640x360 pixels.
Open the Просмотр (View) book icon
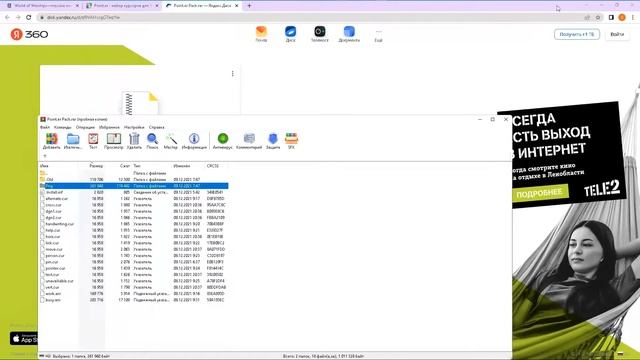point(113,141)
